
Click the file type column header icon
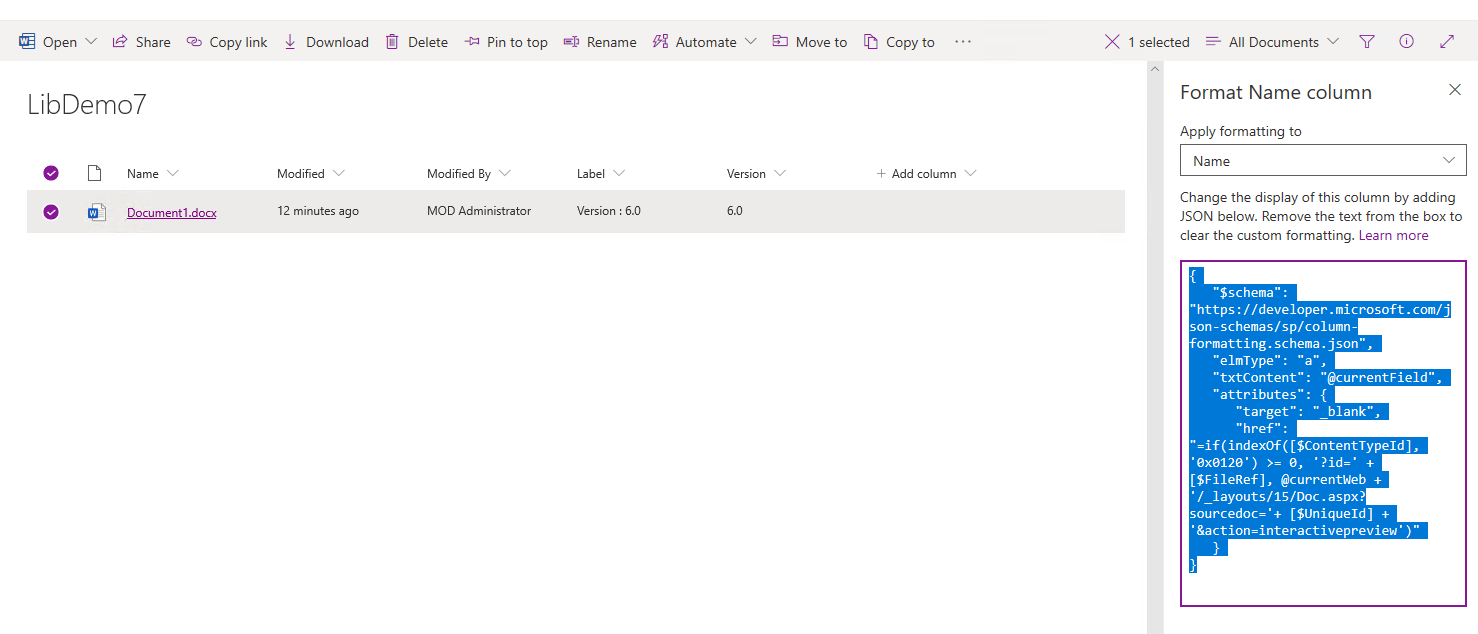[95, 173]
